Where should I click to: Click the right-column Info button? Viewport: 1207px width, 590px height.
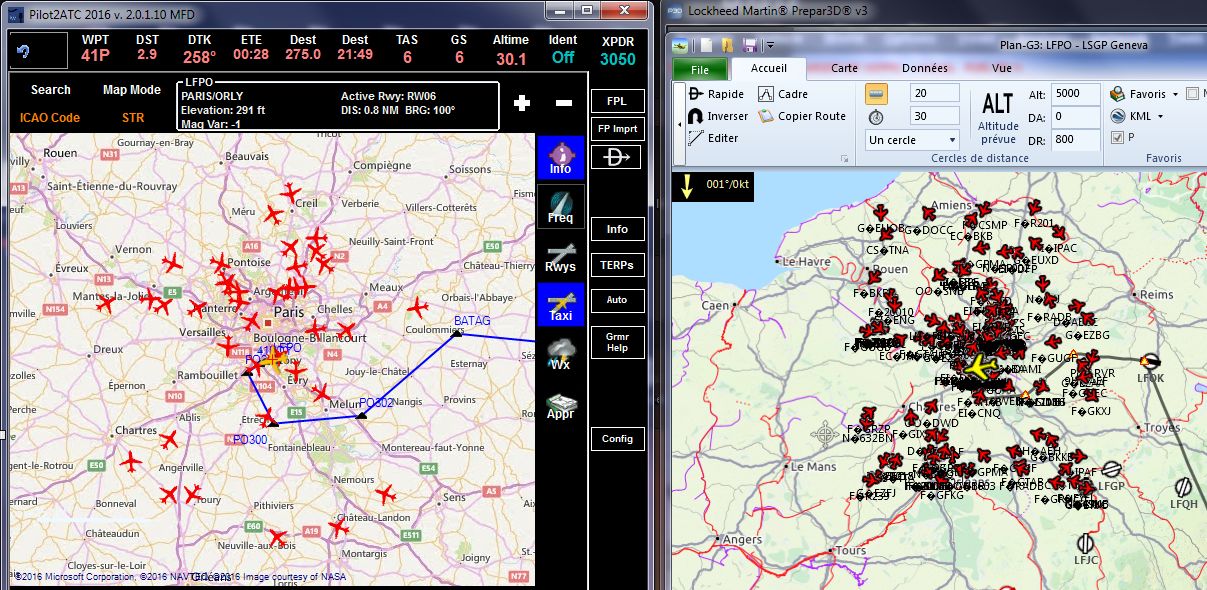coord(617,229)
